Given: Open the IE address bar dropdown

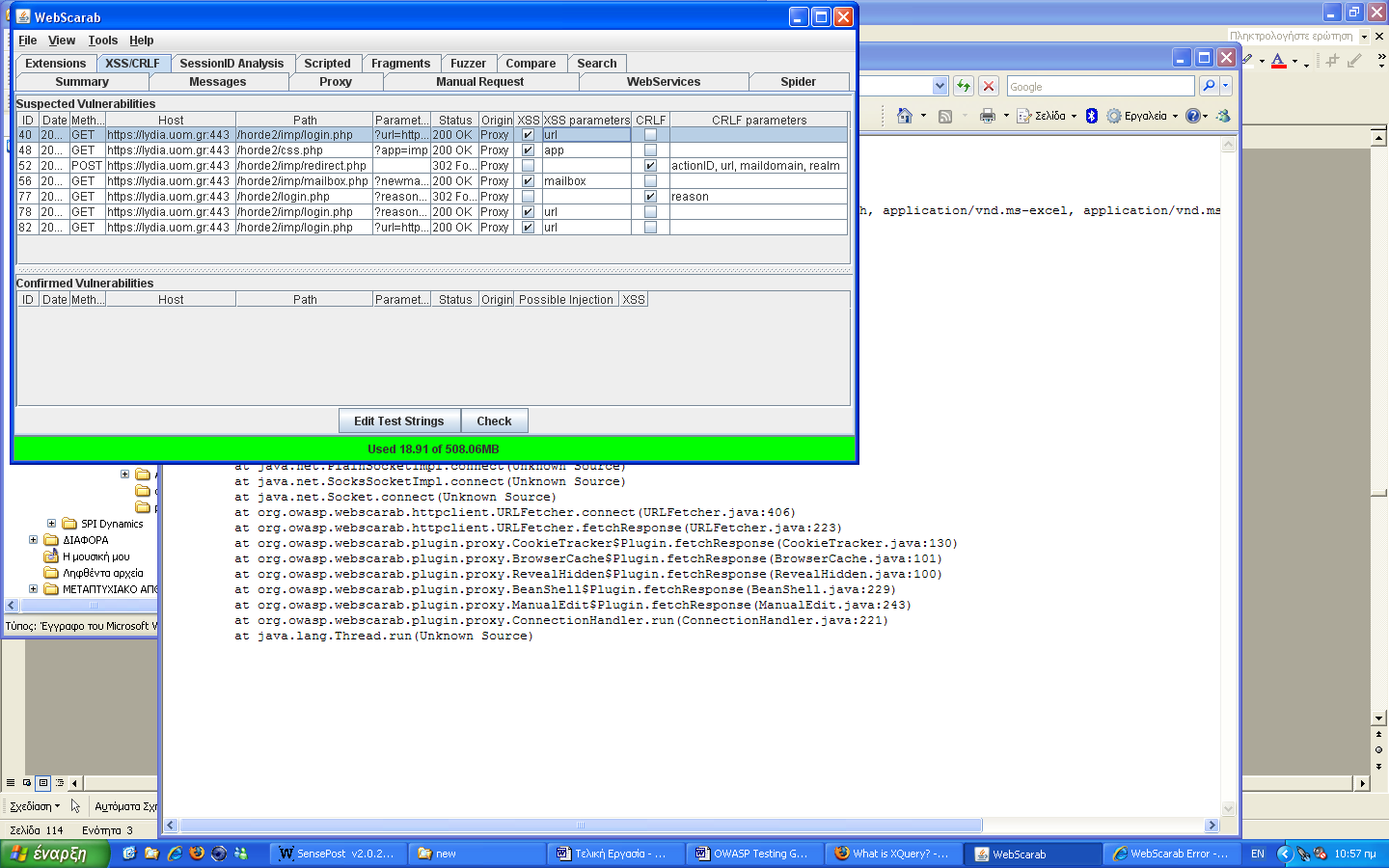Looking at the screenshot, I should tap(940, 86).
